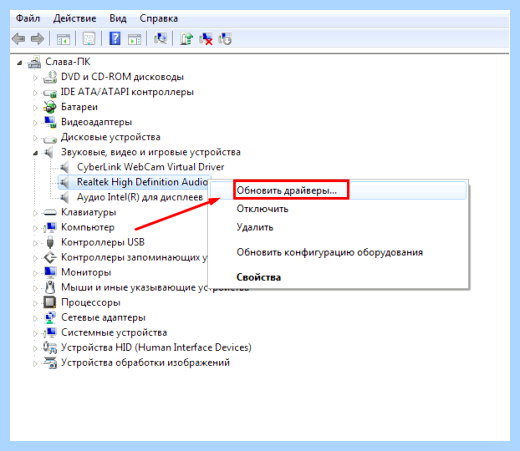
Task: Select the Компьютер category row
Action: click(88, 227)
